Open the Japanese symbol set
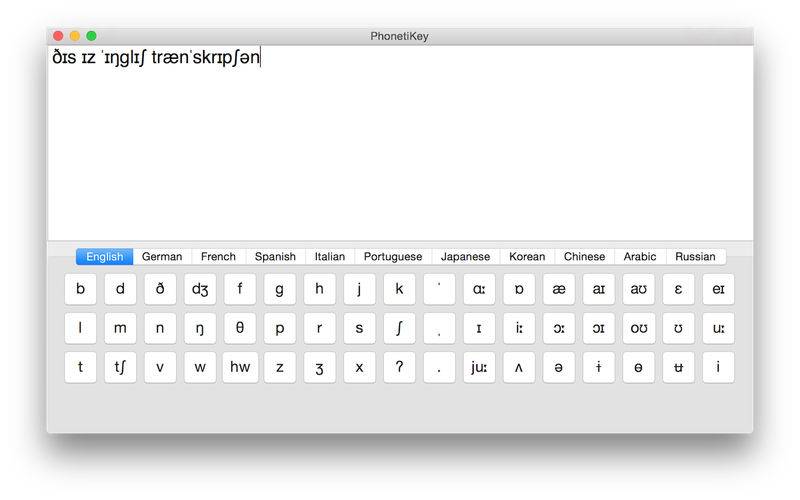The height and width of the screenshot is (500, 800). click(x=465, y=257)
